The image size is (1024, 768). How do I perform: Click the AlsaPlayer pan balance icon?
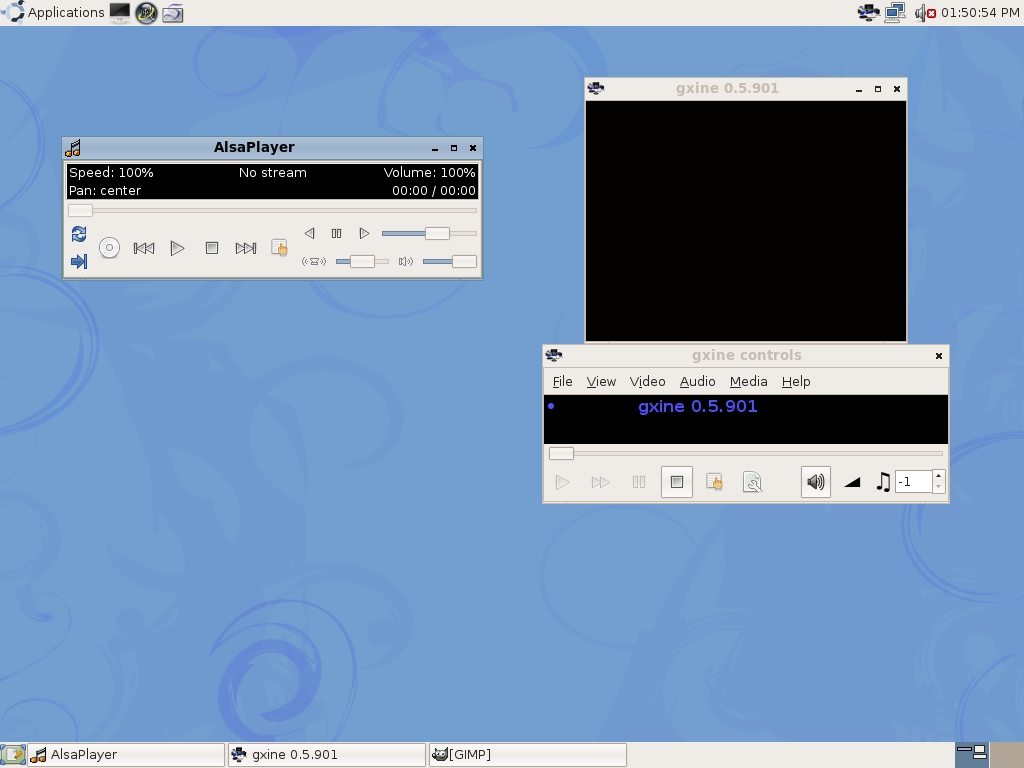[x=313, y=262]
